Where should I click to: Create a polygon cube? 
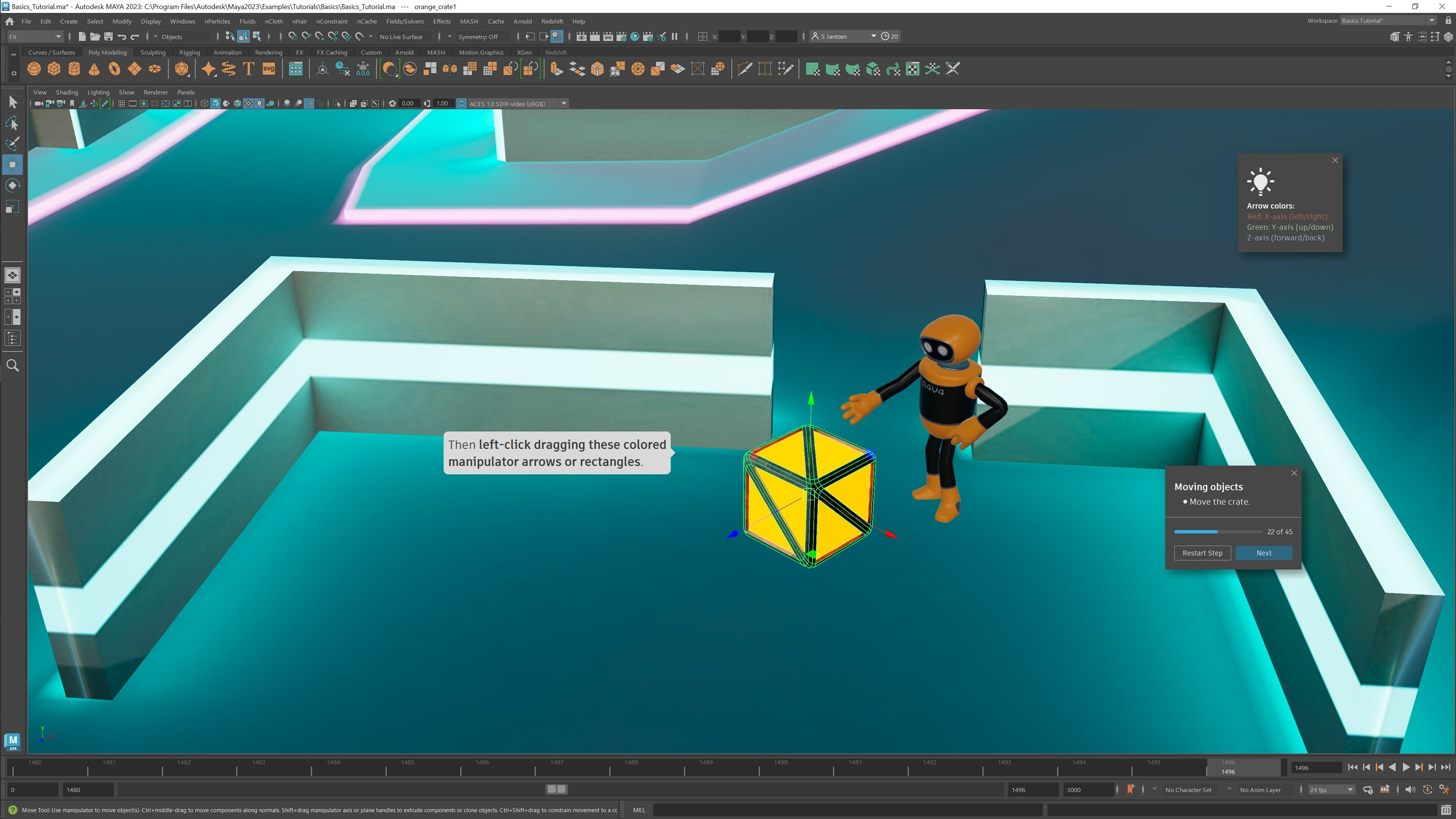click(54, 68)
